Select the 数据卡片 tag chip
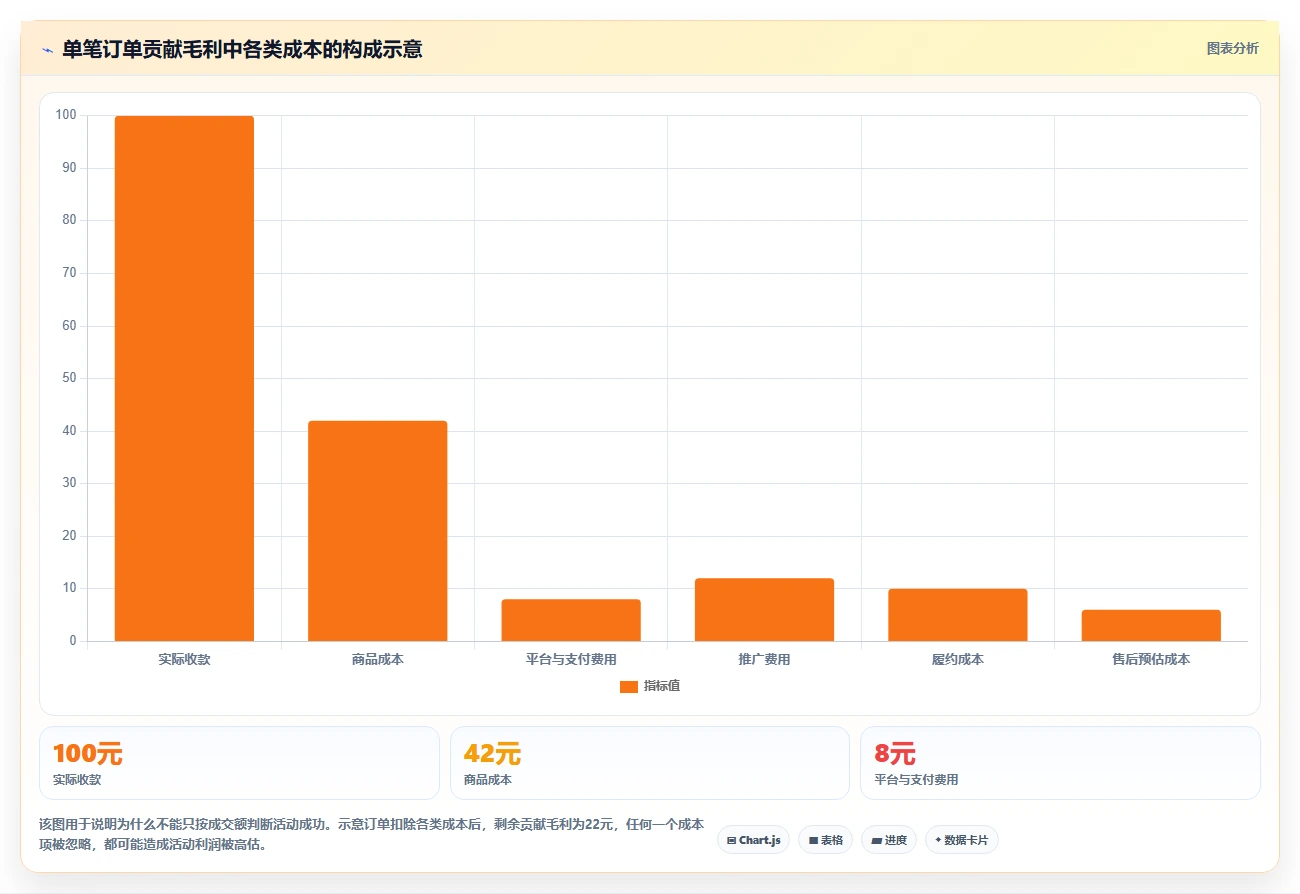The width and height of the screenshot is (1300, 894). pyautogui.click(x=962, y=840)
